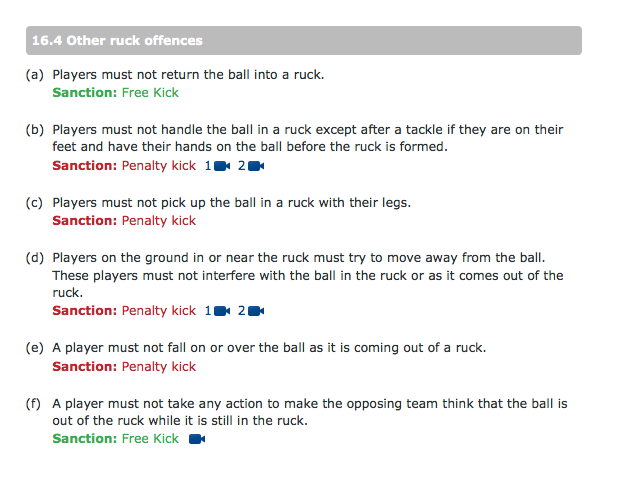Play video 1 under clause (d) sanction
The height and width of the screenshot is (481, 617).
click(217, 311)
